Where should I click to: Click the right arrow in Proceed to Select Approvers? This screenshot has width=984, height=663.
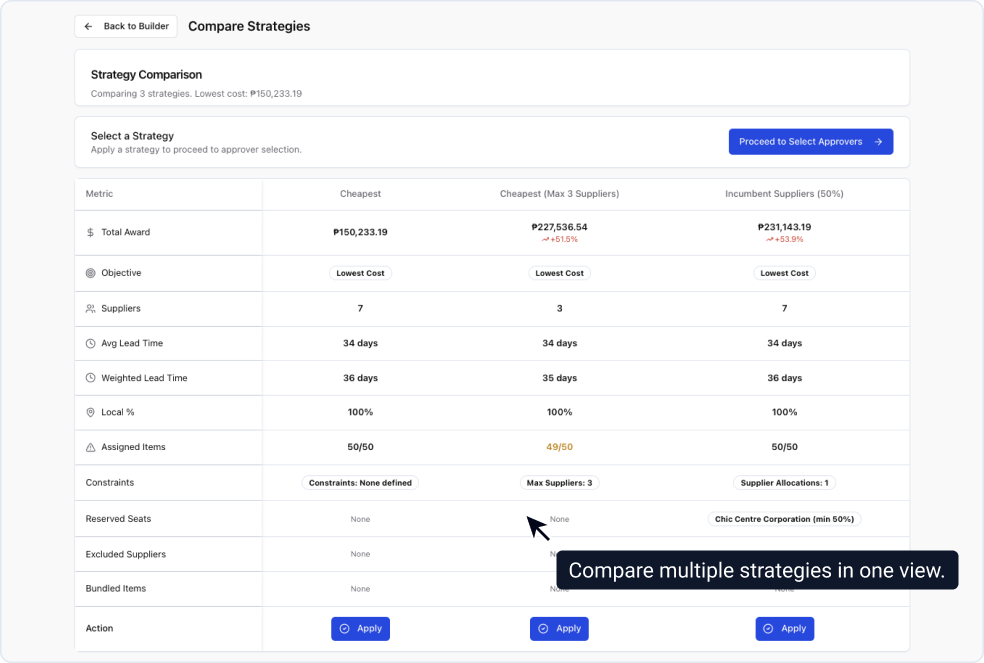(x=878, y=141)
